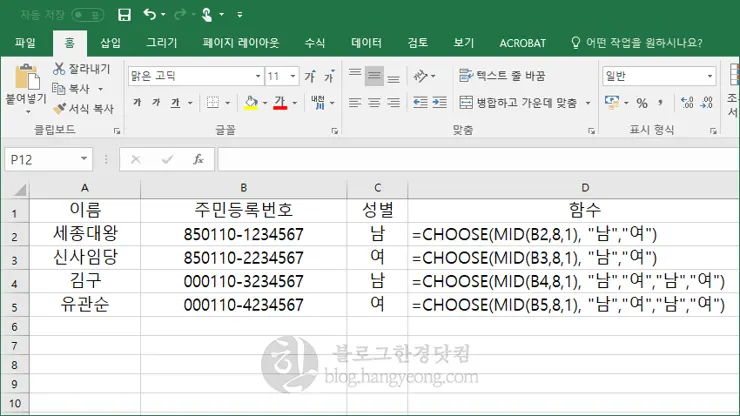
Task: Click the Select All corner triangle
Action: (20, 189)
